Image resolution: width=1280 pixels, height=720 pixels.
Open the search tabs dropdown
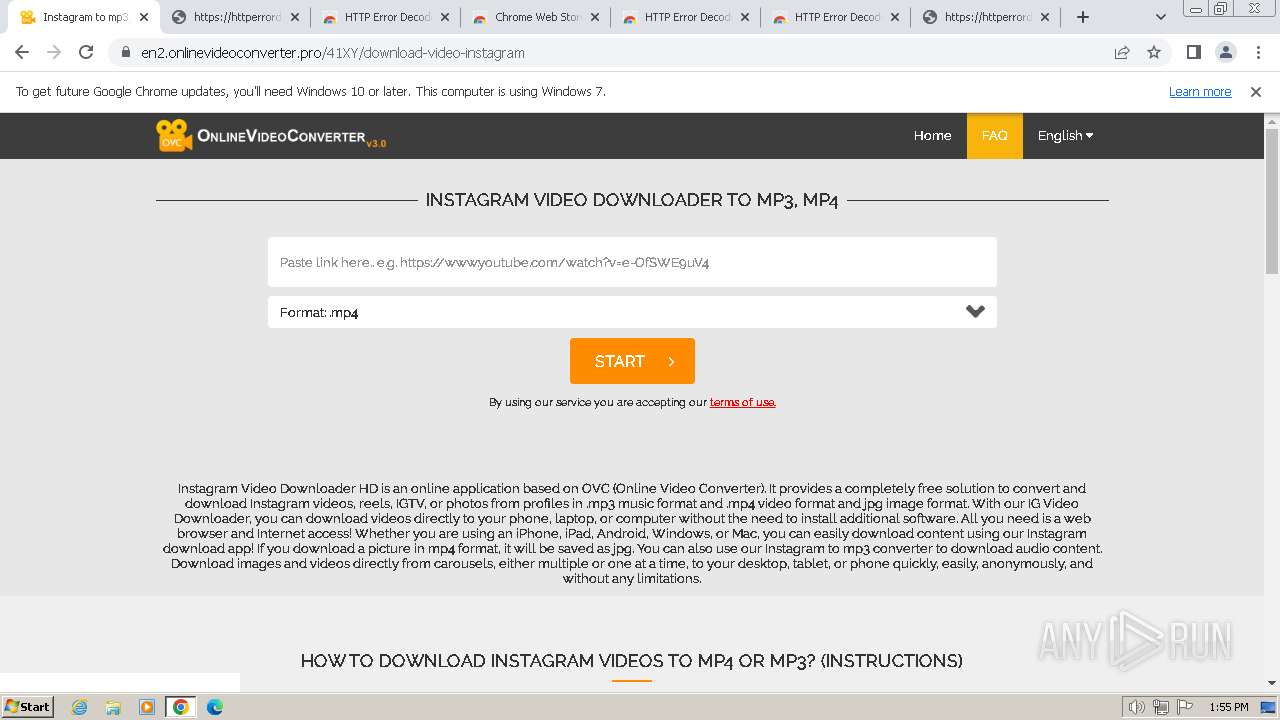coord(1160,17)
